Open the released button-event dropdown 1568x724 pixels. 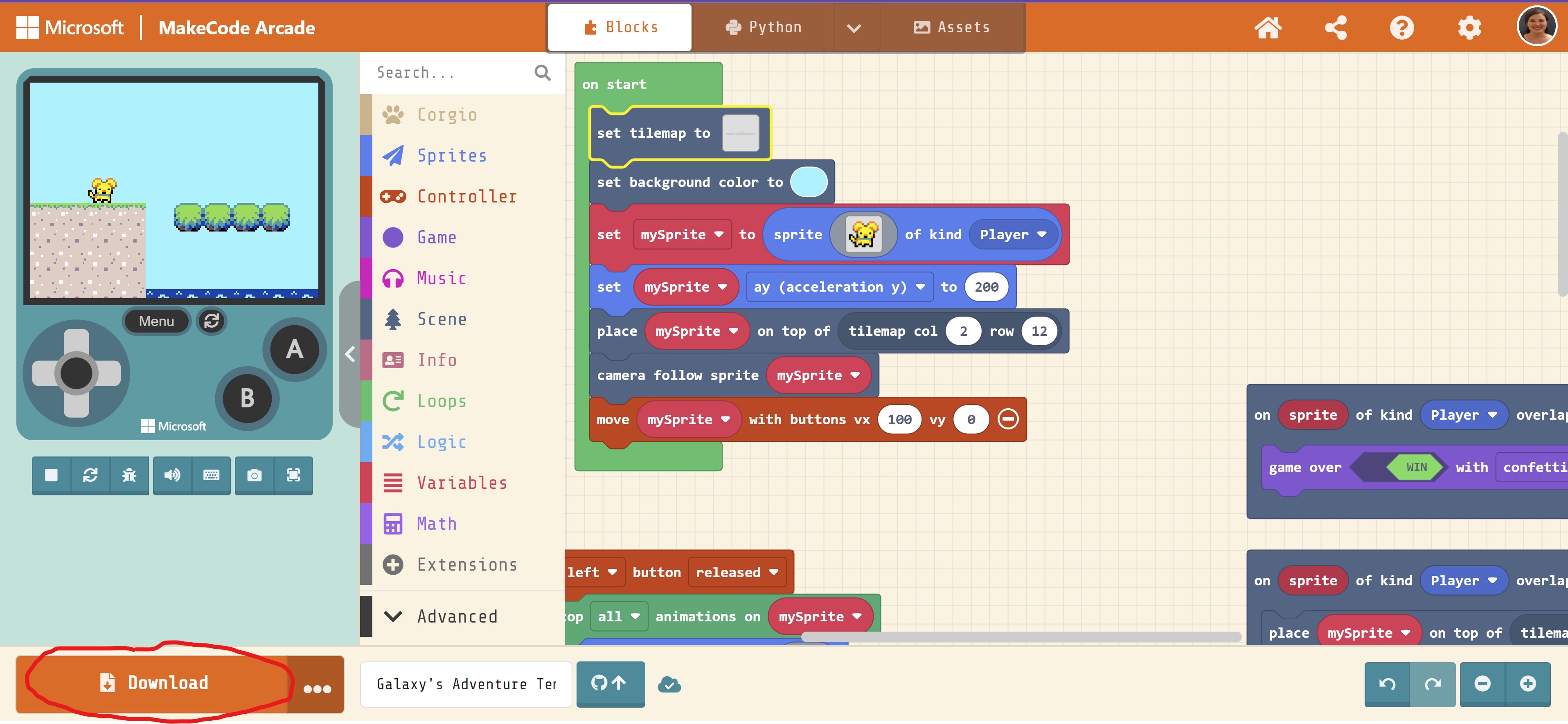tap(737, 573)
